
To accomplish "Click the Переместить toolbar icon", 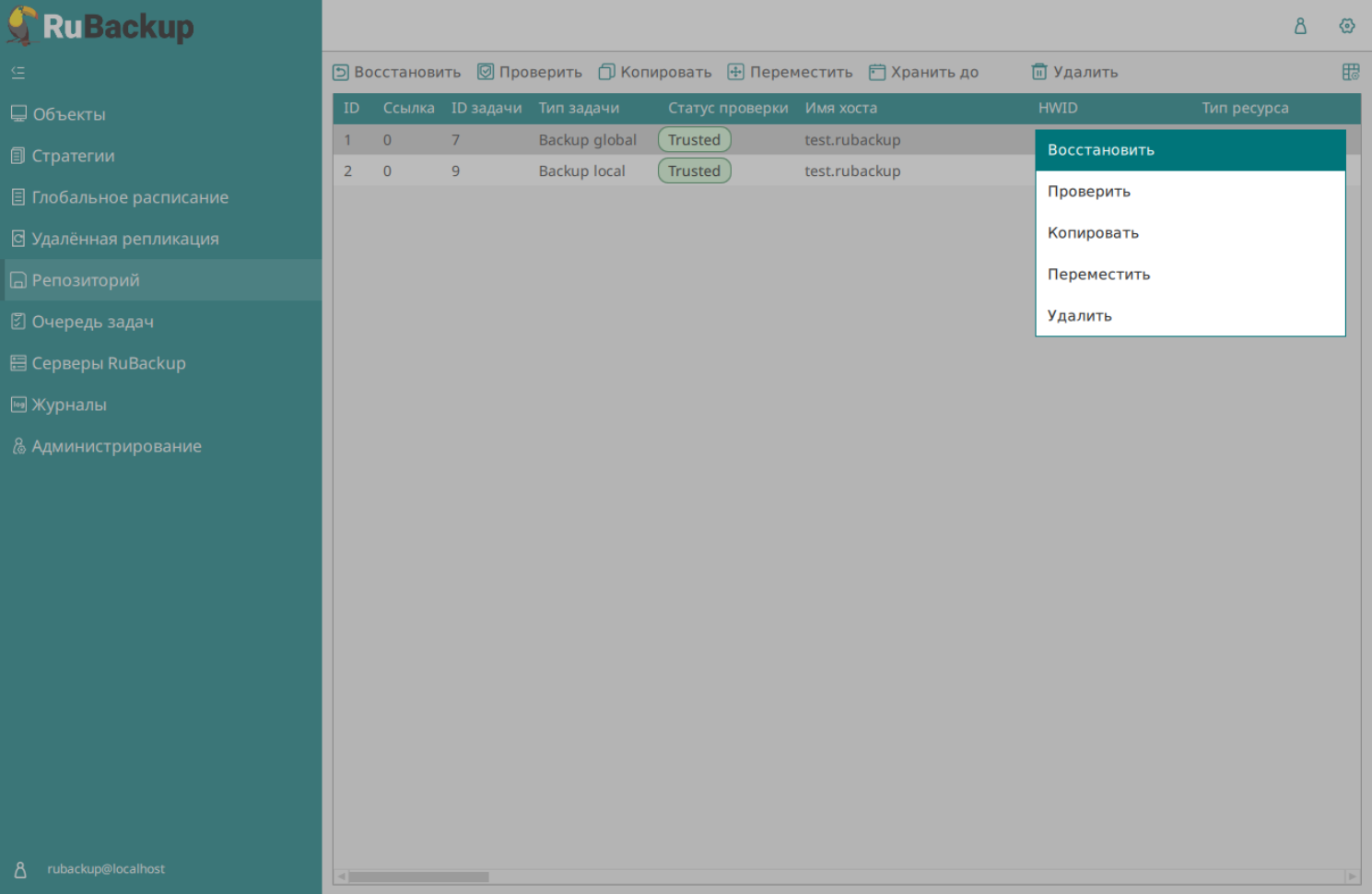I will coord(735,72).
